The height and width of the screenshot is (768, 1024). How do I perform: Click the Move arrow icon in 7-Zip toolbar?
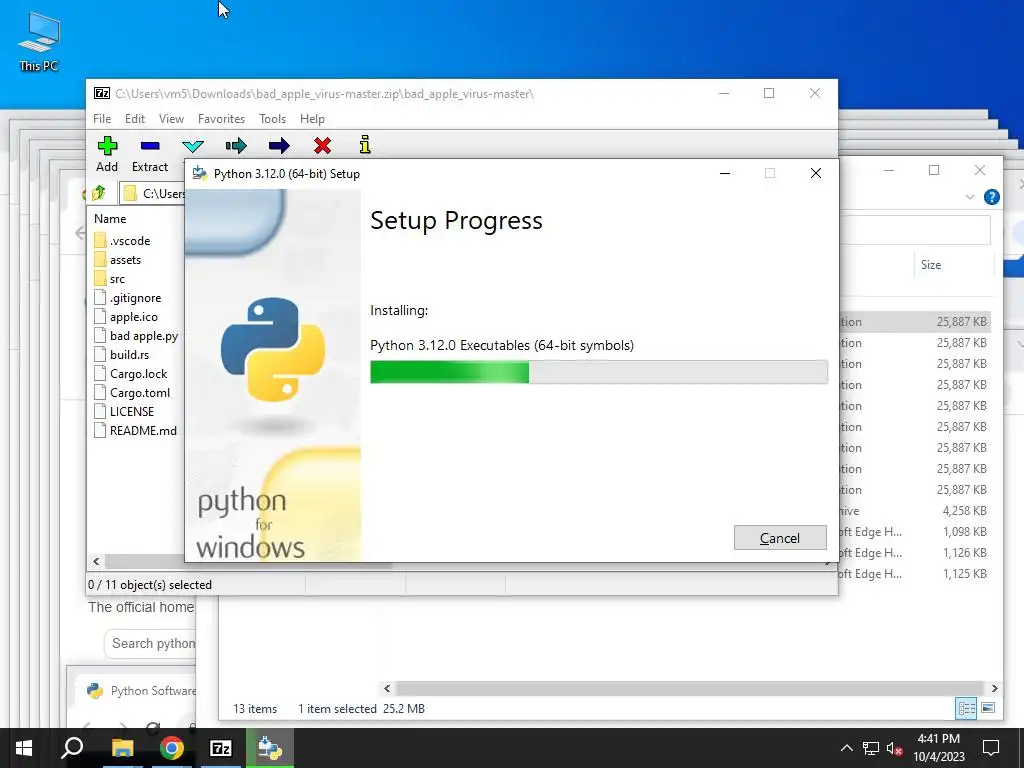279,146
